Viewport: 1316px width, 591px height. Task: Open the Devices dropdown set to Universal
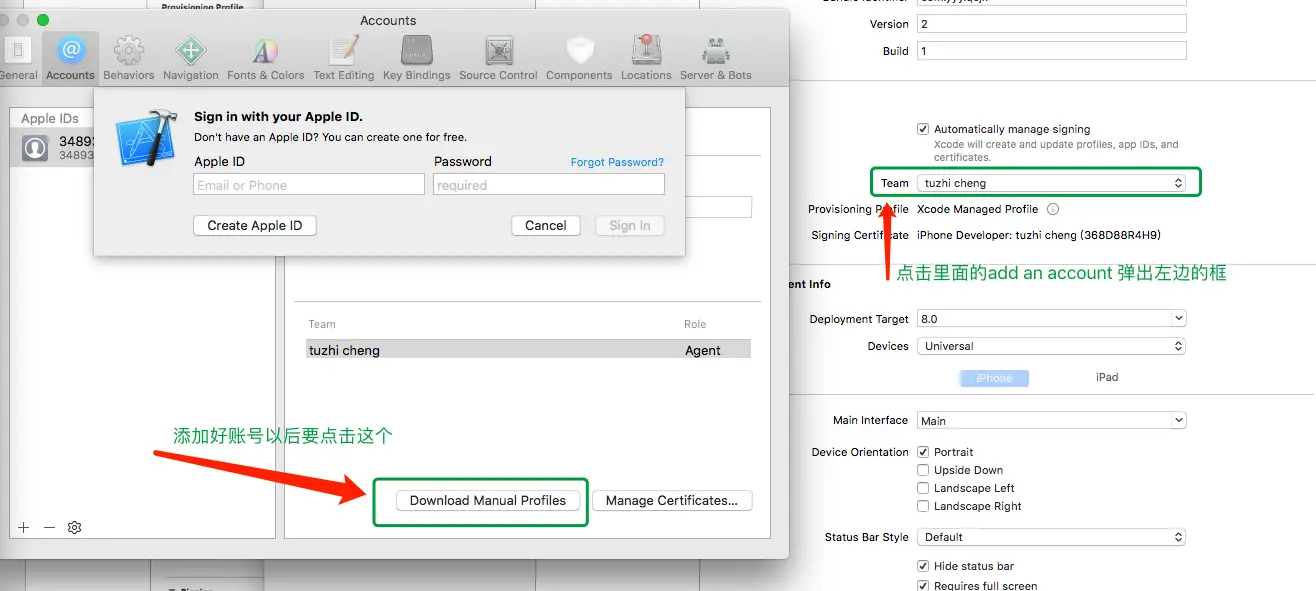(x=1052, y=346)
